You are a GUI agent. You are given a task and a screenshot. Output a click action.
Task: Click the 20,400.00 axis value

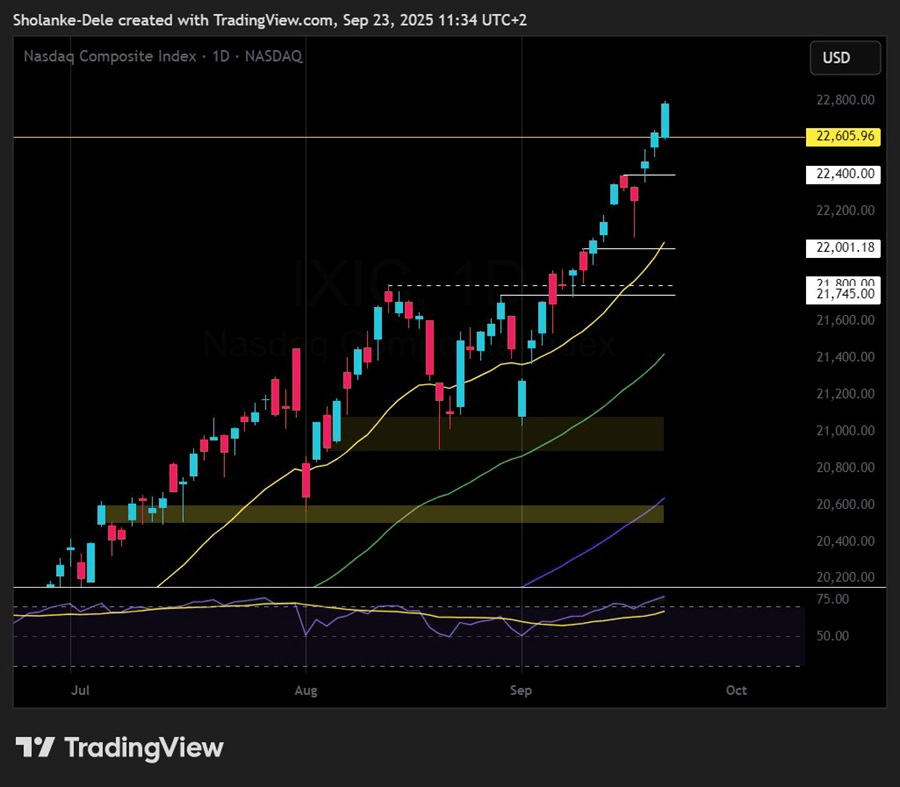click(x=845, y=541)
